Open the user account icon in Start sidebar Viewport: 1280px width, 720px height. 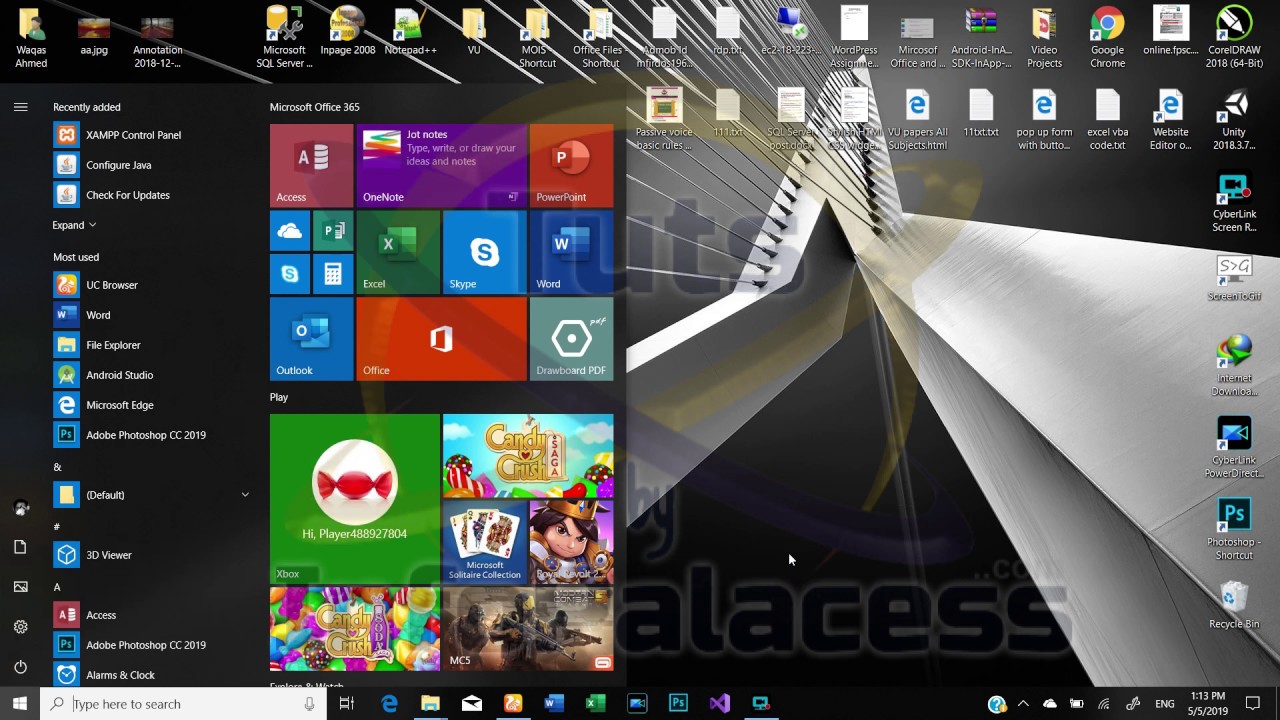20,507
